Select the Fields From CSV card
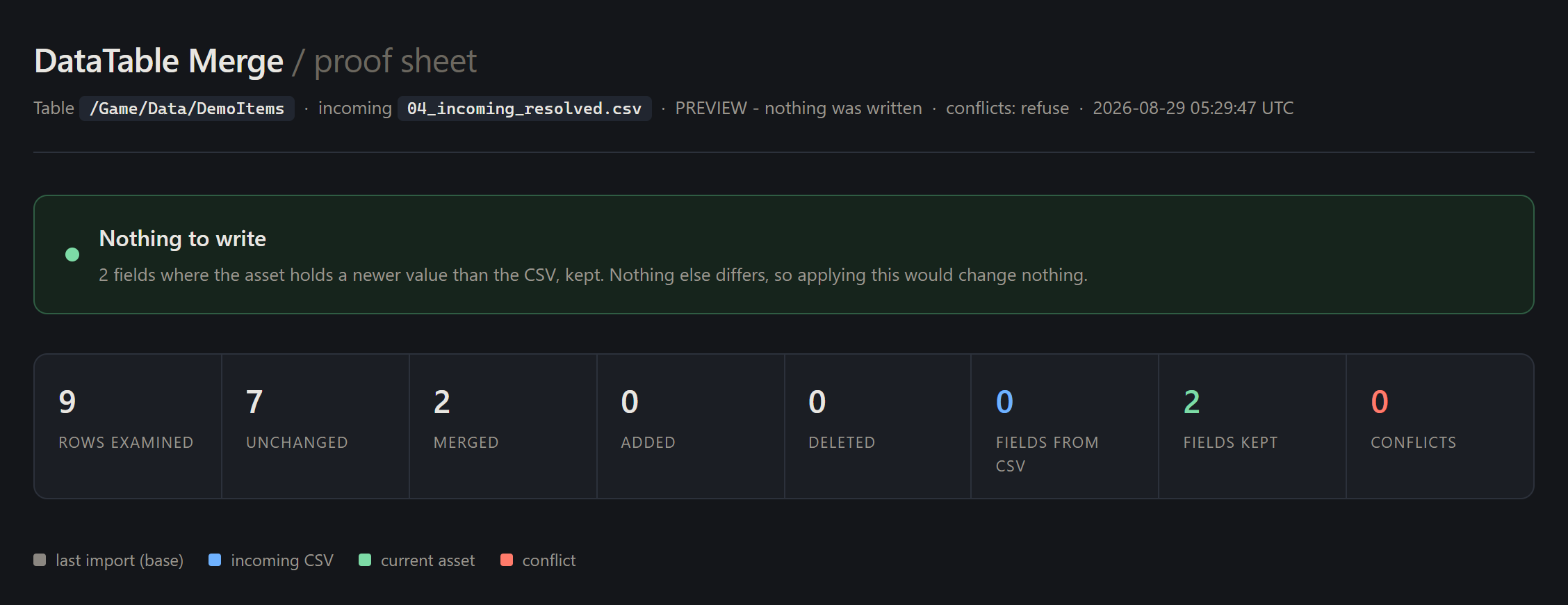1568x605 pixels. [x=1065, y=426]
